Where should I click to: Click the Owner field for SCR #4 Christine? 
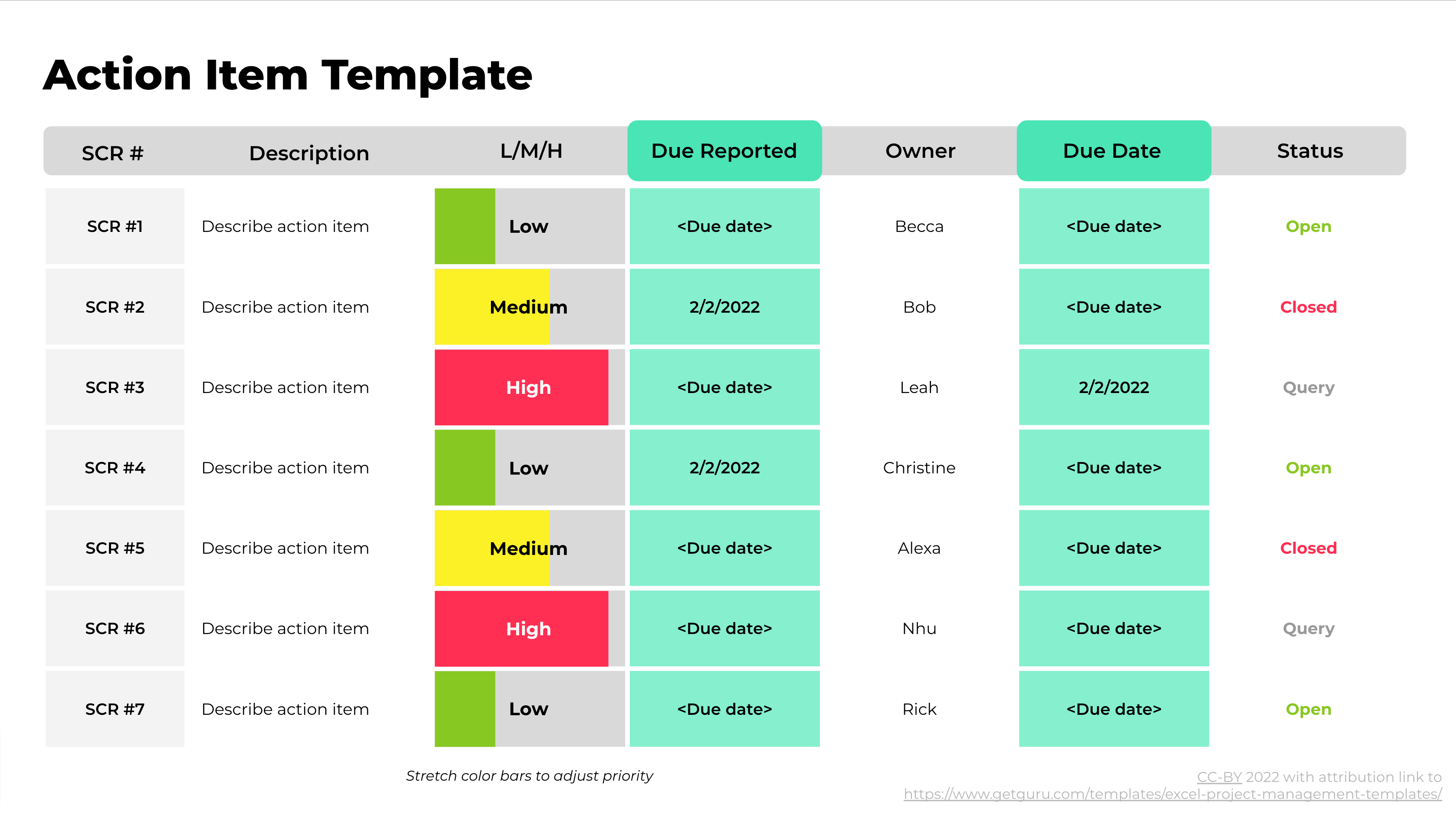[x=920, y=467]
